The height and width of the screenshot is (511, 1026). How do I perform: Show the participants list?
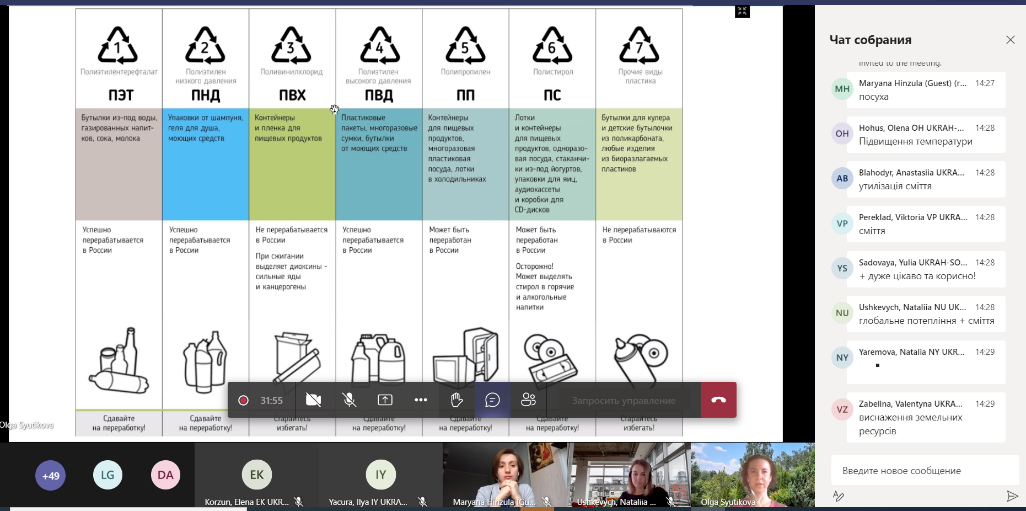528,400
